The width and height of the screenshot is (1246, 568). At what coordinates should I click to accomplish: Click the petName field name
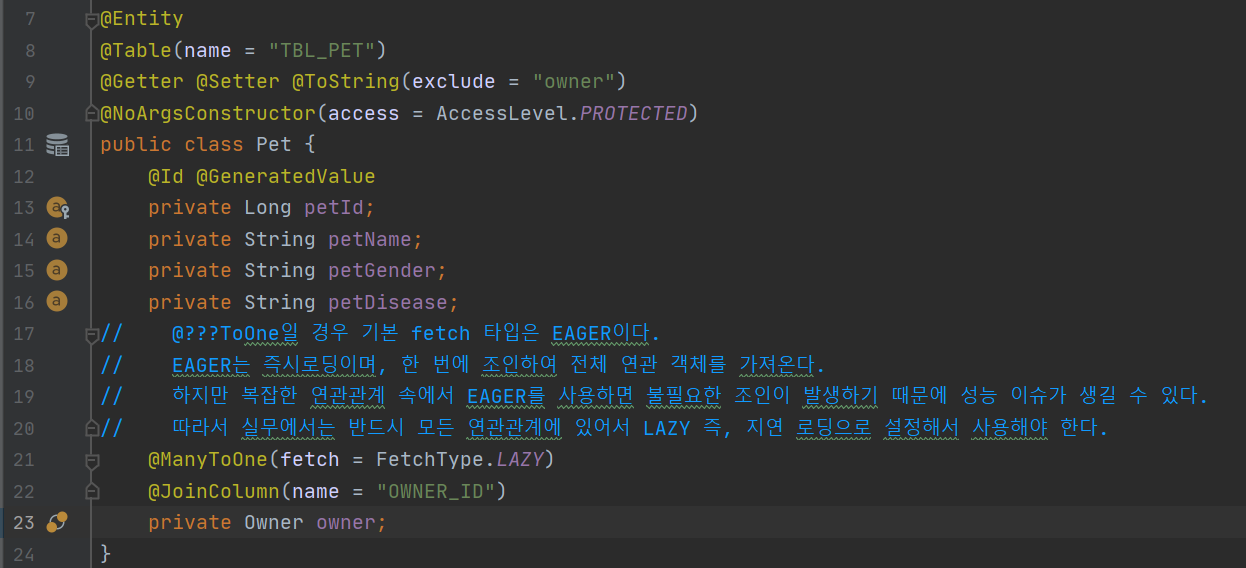370,239
